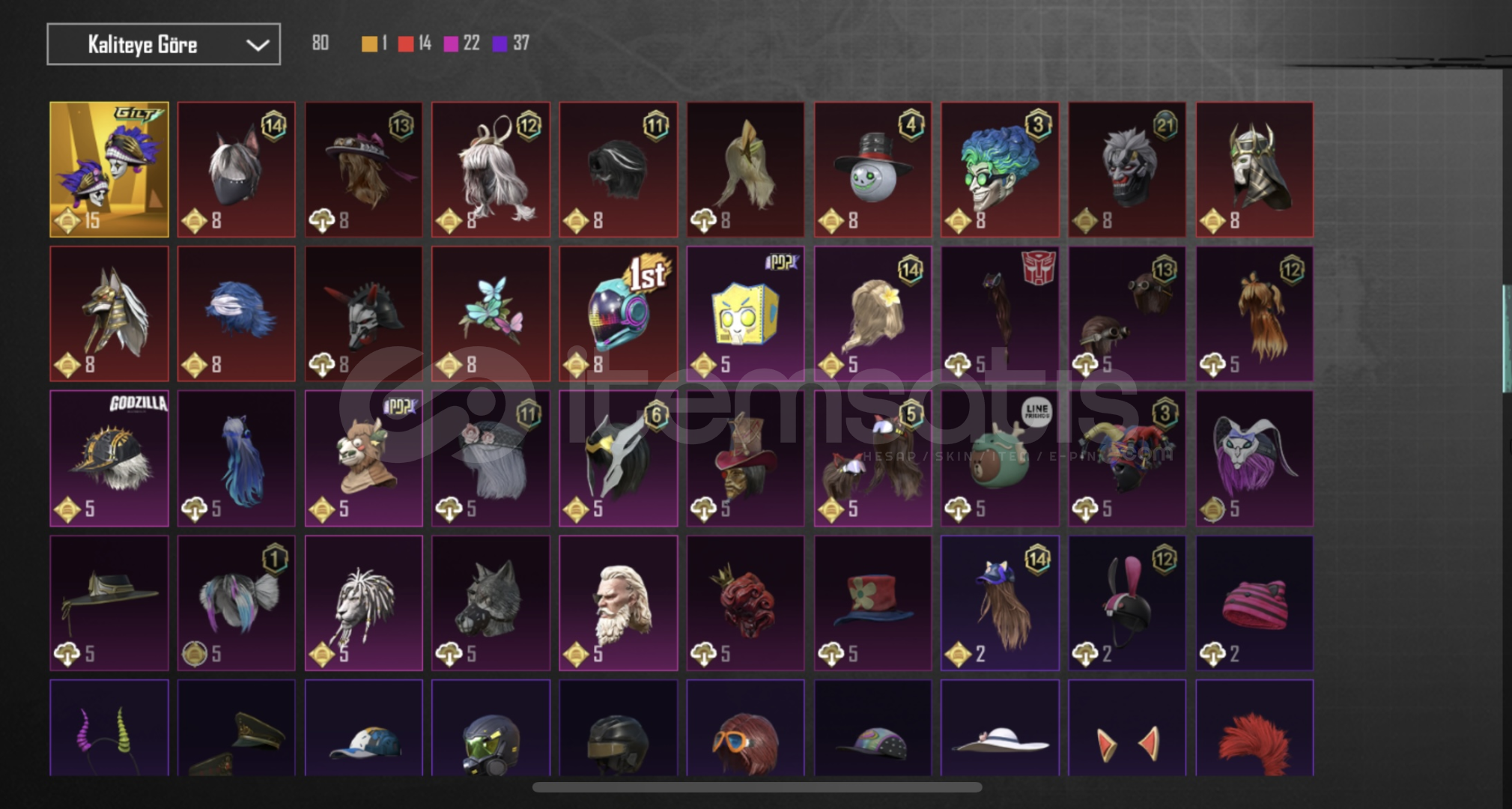Pick the yellow box-head mask item
1512x809 pixels.
click(745, 314)
